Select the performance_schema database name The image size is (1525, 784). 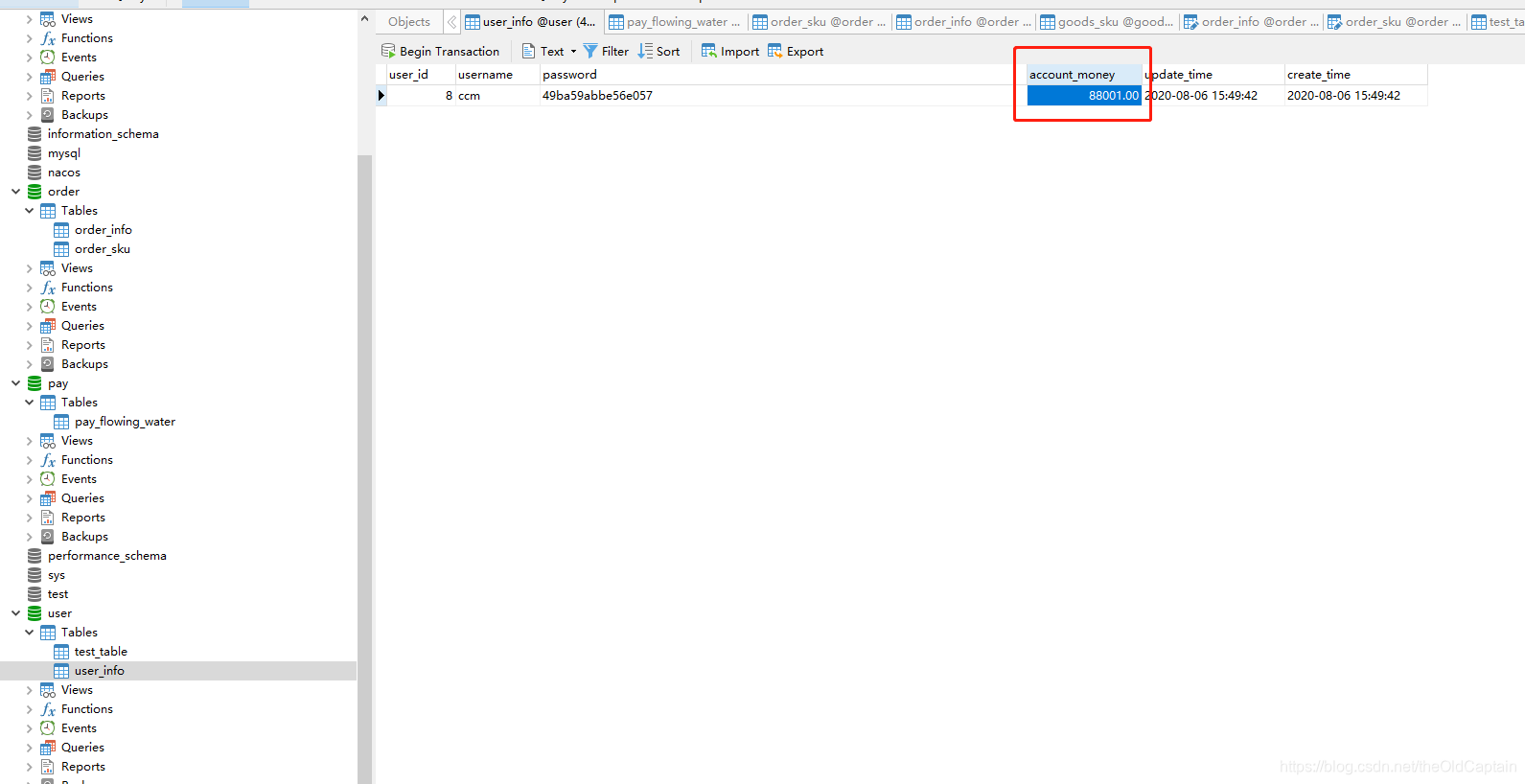107,556
